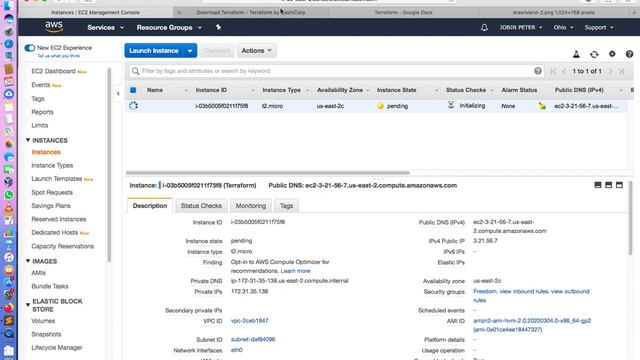Open the Launch Instance dropdown arrow
The image size is (640, 360).
tap(190, 51)
